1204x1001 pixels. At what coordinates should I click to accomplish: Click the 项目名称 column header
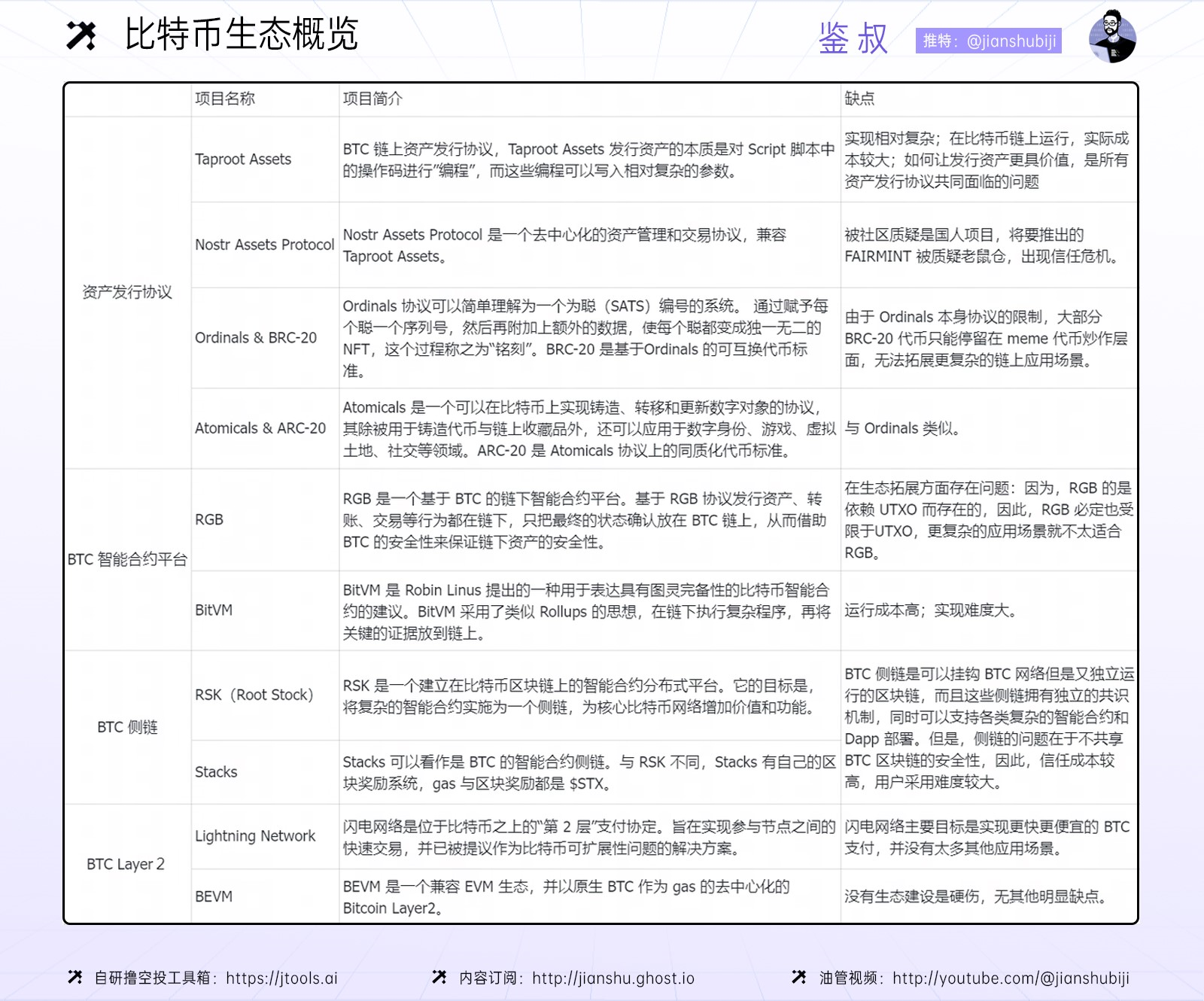[225, 99]
